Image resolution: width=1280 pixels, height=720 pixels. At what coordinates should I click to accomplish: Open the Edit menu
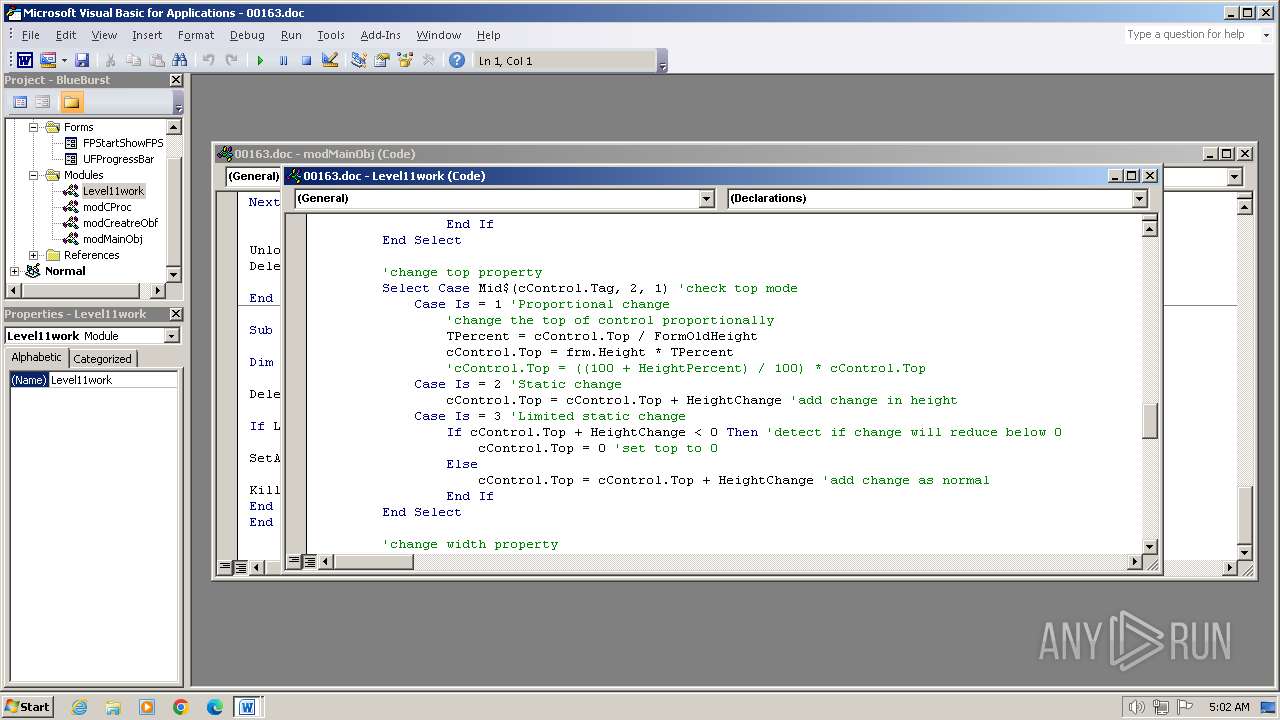(66, 35)
